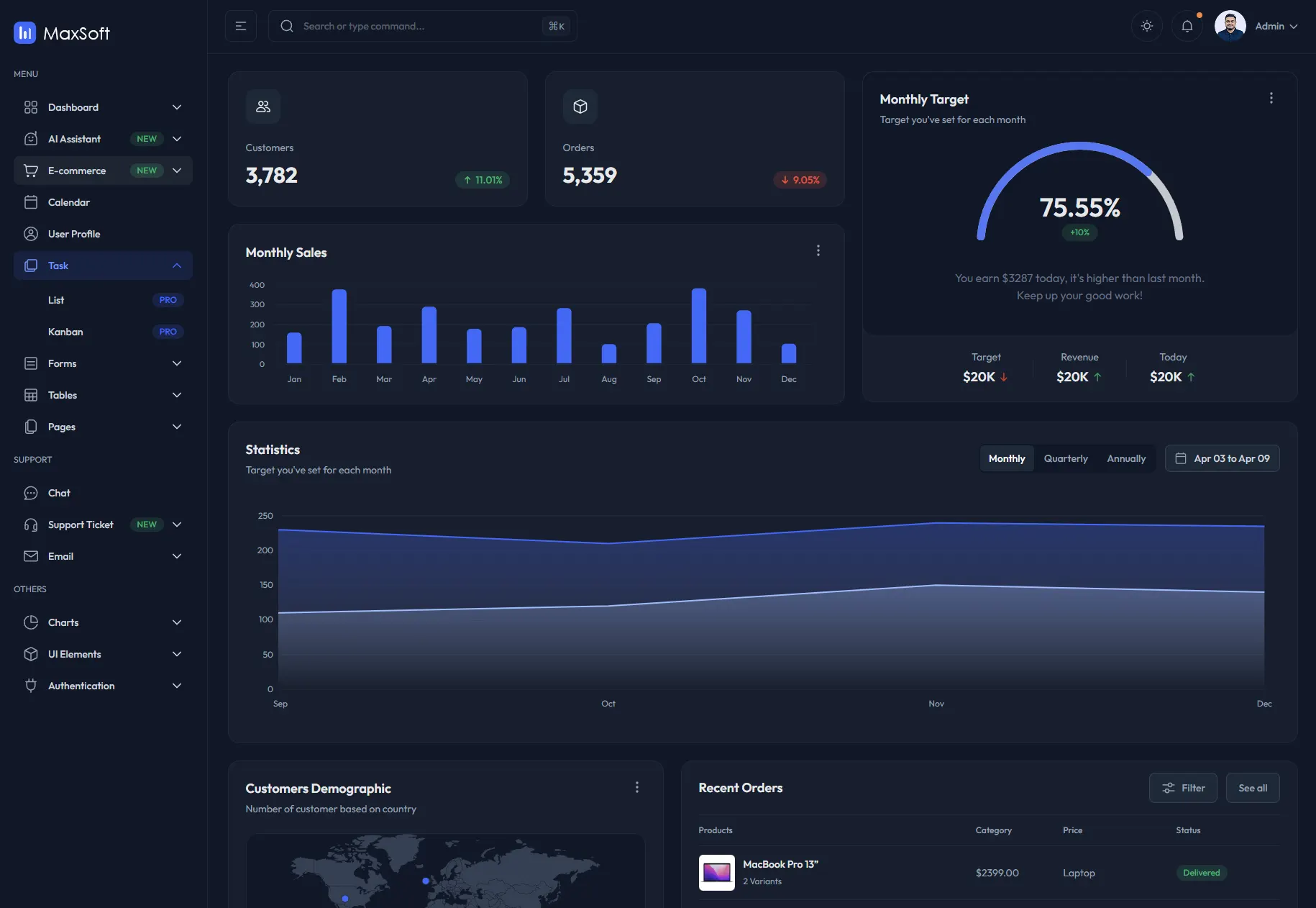Switch theme with the sun toggle

(1147, 26)
